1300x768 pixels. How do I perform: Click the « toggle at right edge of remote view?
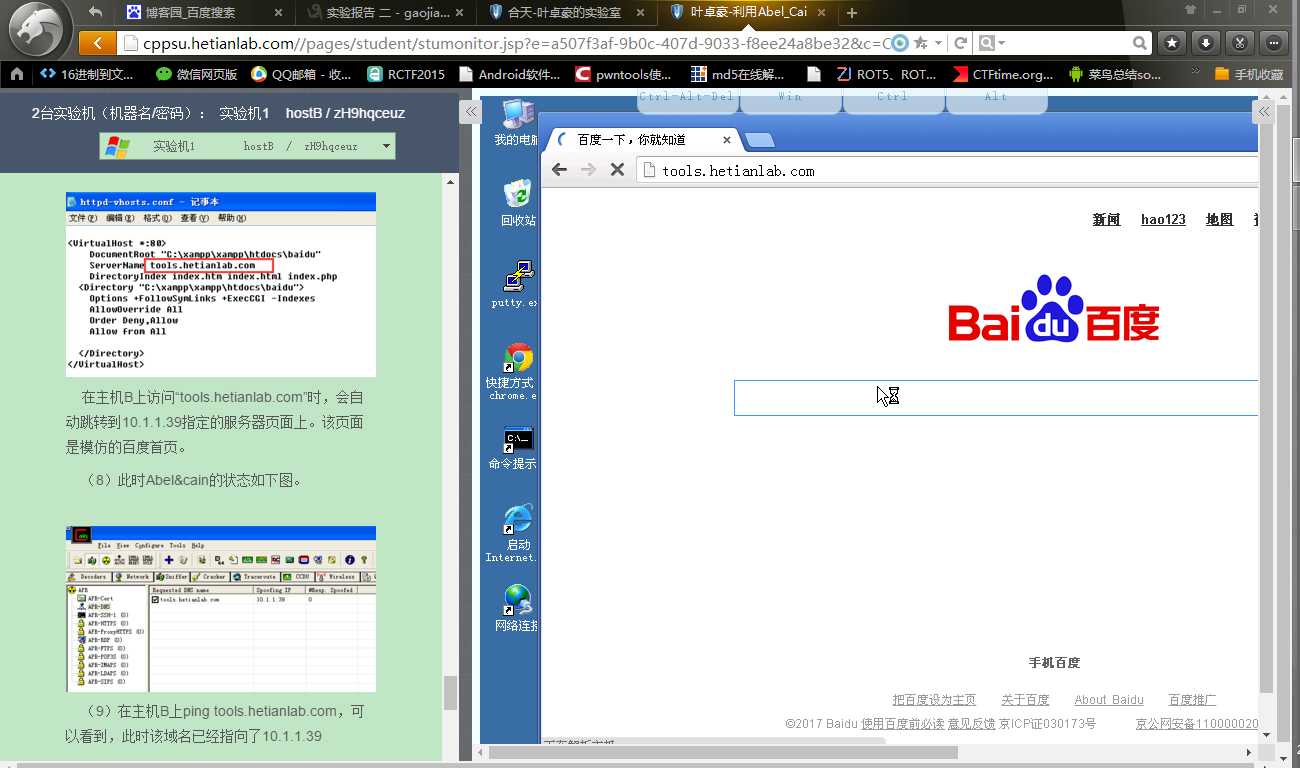[1265, 112]
